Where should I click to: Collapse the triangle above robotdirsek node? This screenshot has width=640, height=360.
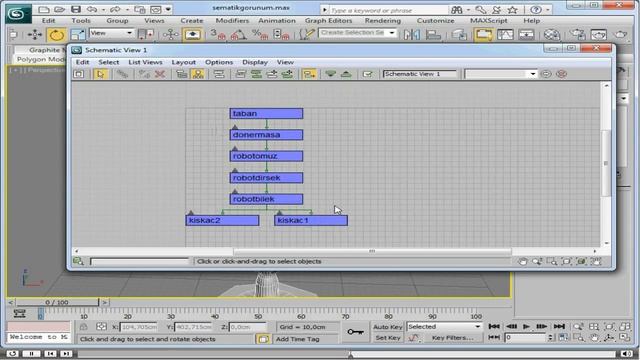(x=235, y=170)
